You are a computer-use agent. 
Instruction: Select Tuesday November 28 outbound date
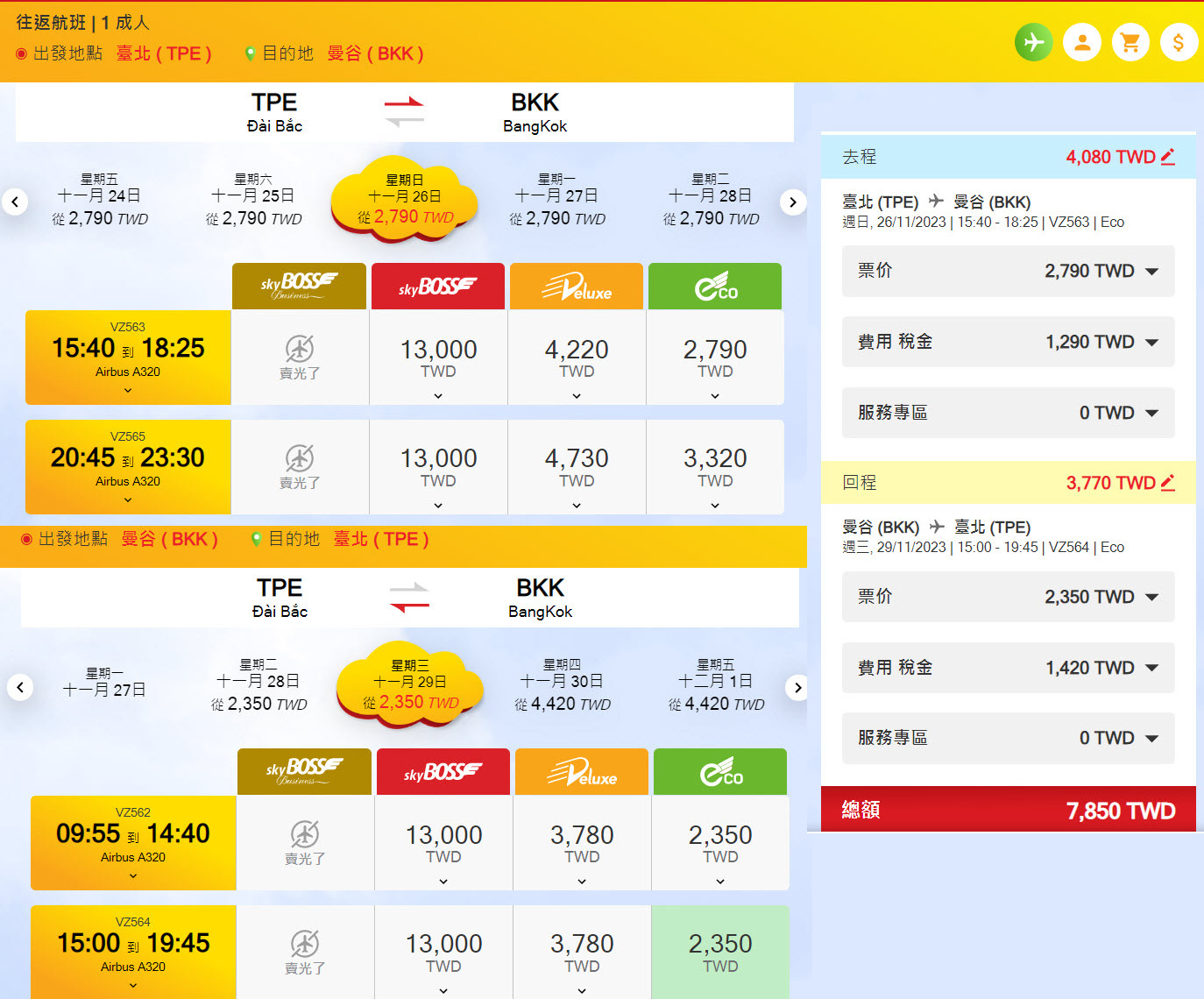point(711,200)
